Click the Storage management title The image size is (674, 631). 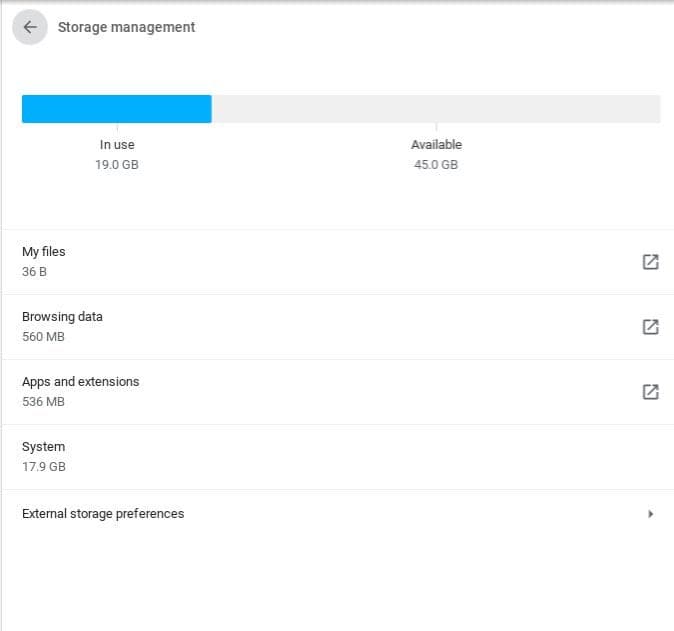tap(126, 27)
